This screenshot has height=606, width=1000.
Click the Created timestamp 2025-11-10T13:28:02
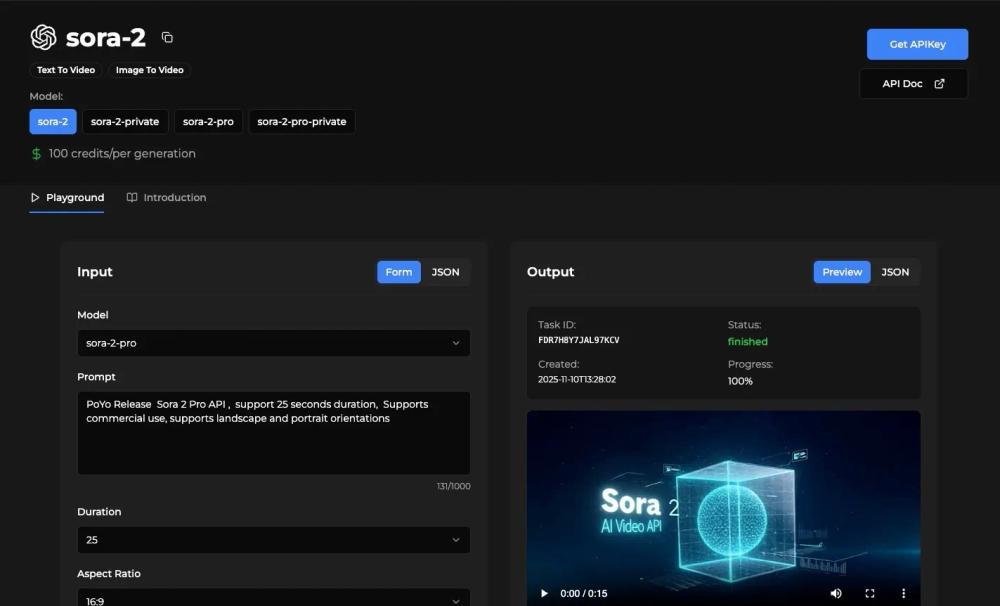tap(577, 380)
